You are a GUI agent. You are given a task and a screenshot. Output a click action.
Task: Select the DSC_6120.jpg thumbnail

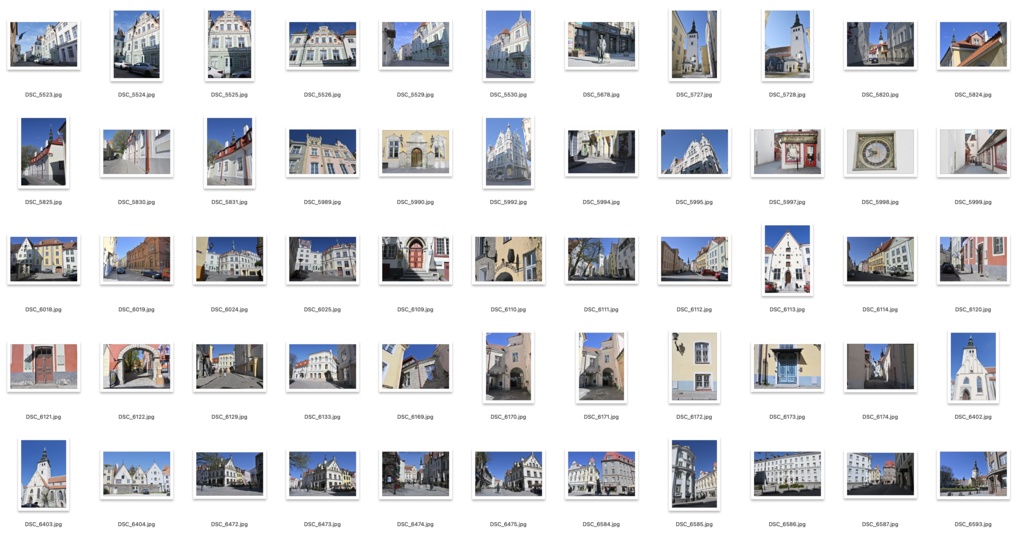[x=973, y=259]
